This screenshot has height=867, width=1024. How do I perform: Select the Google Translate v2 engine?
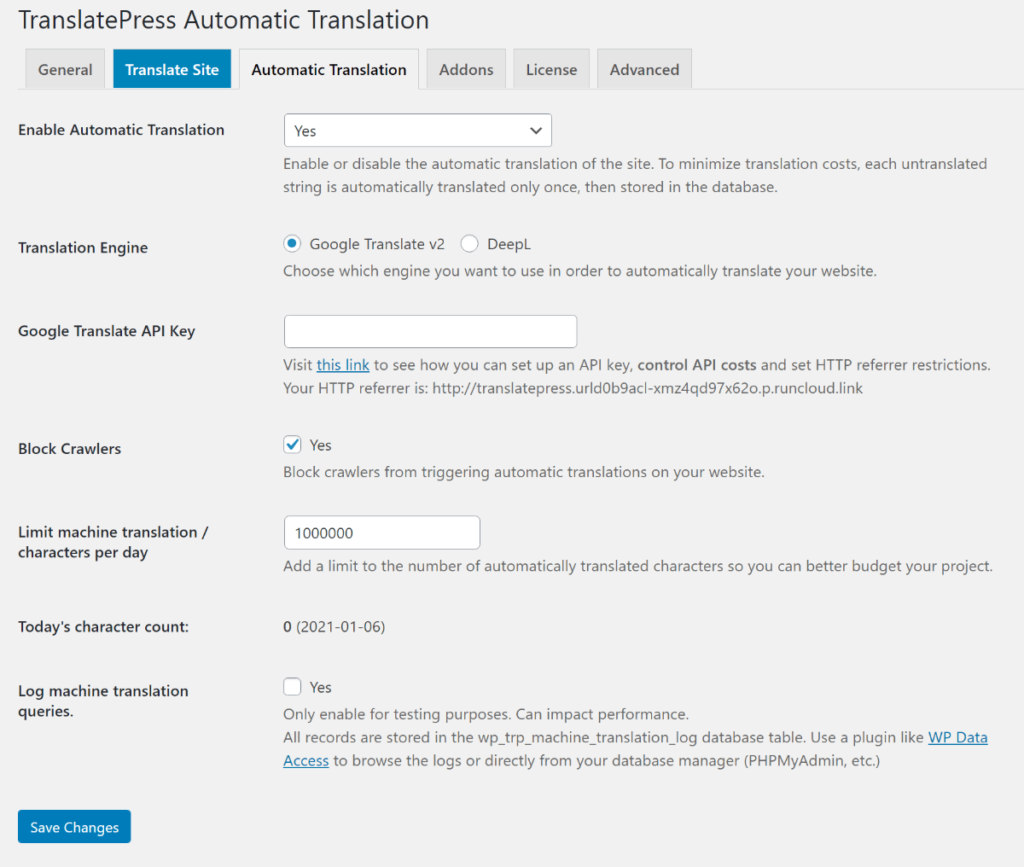291,243
